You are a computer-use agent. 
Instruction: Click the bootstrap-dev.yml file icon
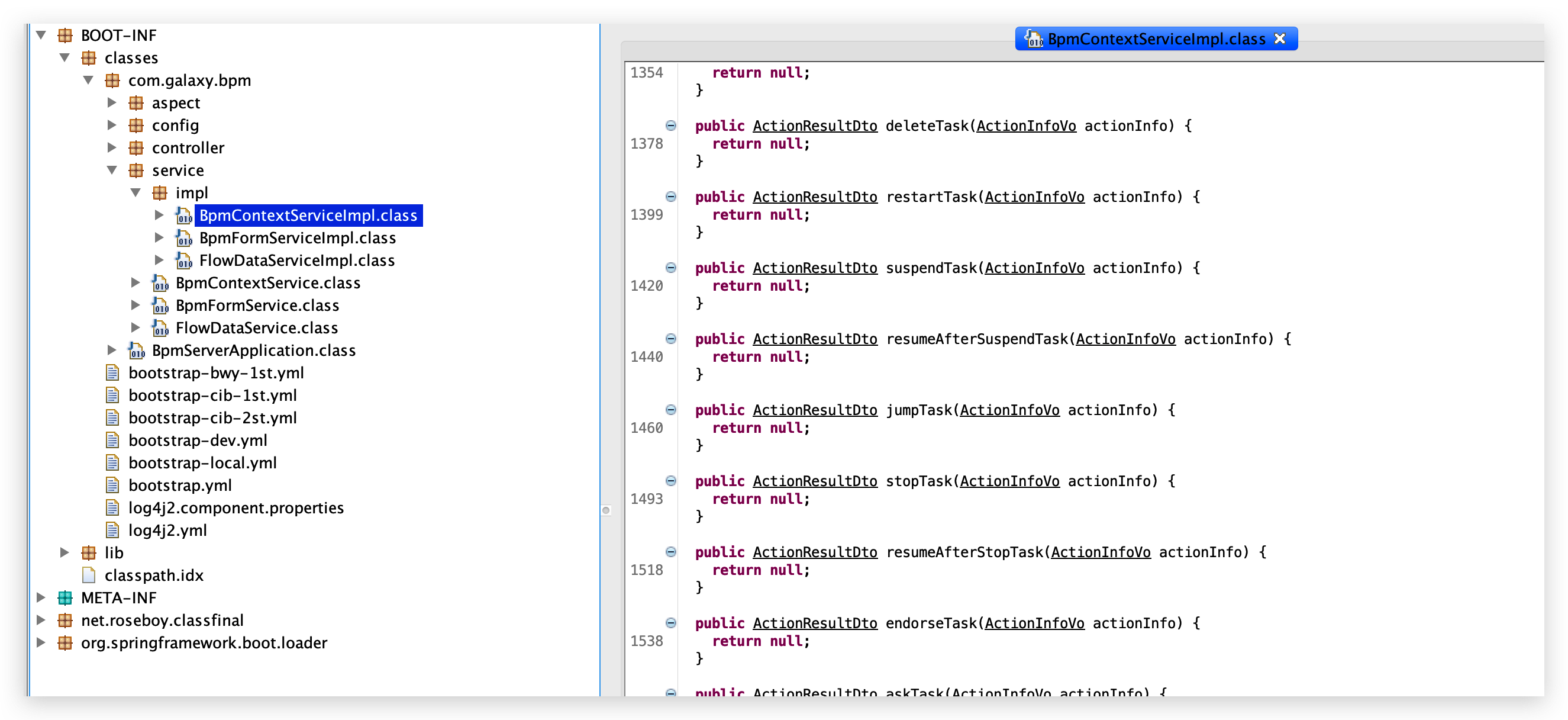click(x=112, y=441)
